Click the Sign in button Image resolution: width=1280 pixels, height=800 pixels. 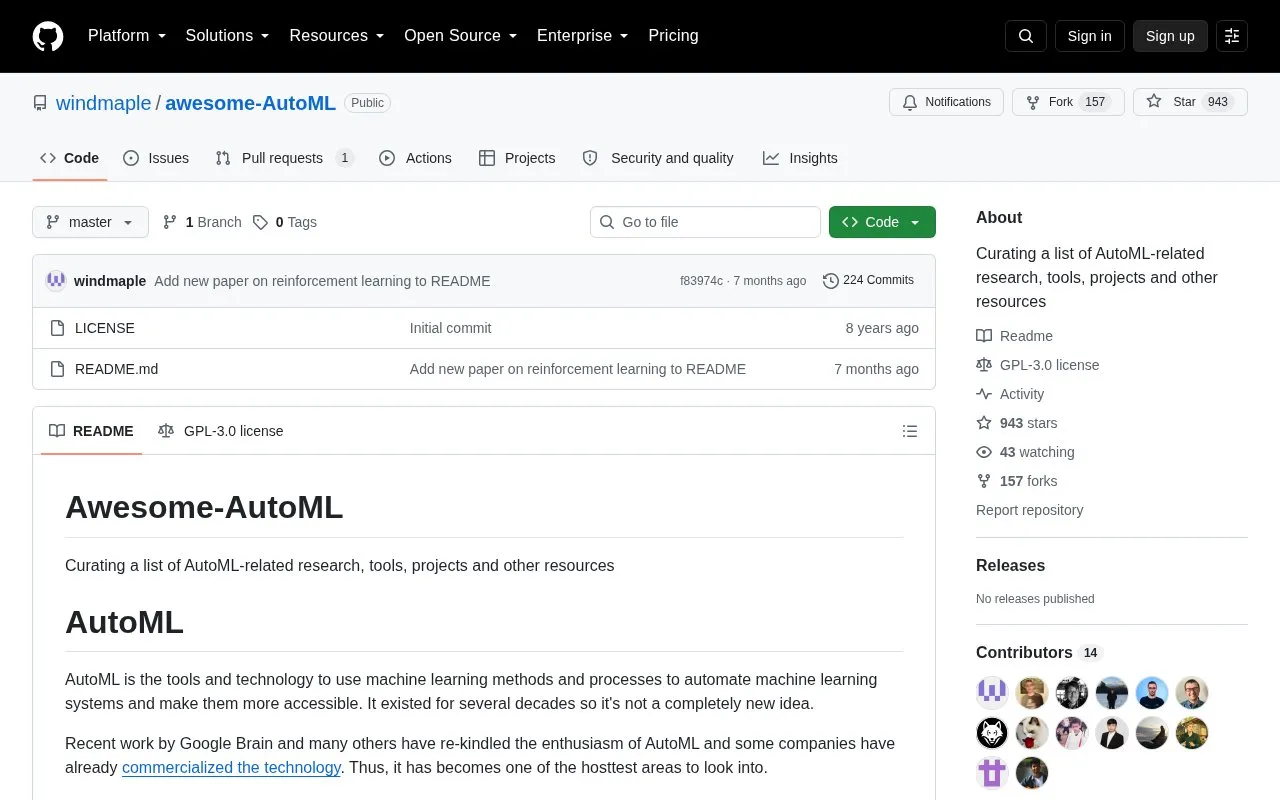(x=1089, y=36)
